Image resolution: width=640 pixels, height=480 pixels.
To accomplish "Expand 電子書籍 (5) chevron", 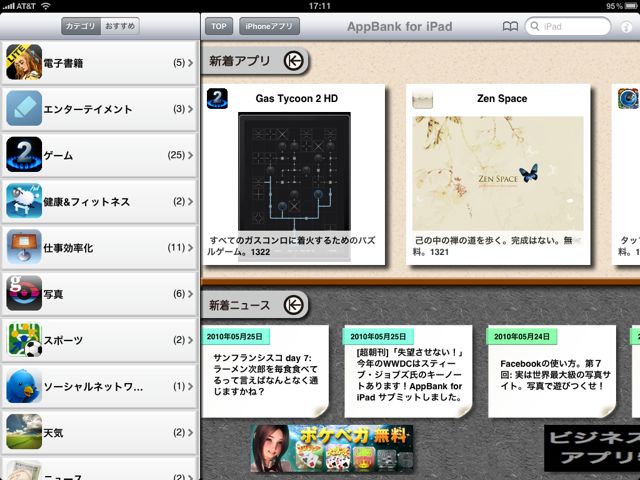I will [191, 62].
